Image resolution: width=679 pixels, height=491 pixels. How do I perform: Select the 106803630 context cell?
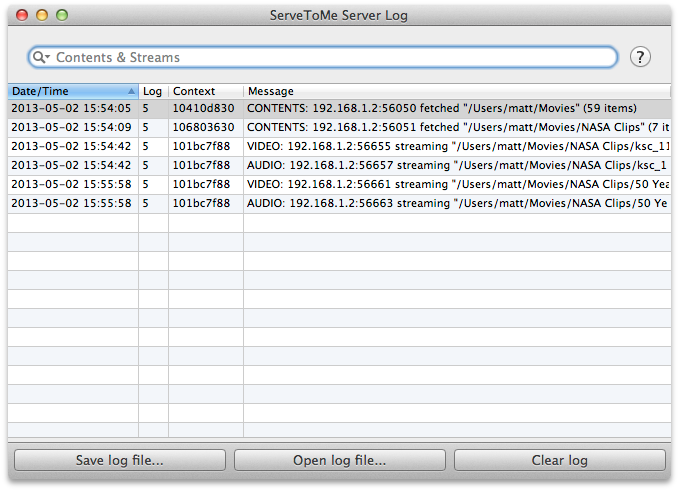click(x=204, y=127)
